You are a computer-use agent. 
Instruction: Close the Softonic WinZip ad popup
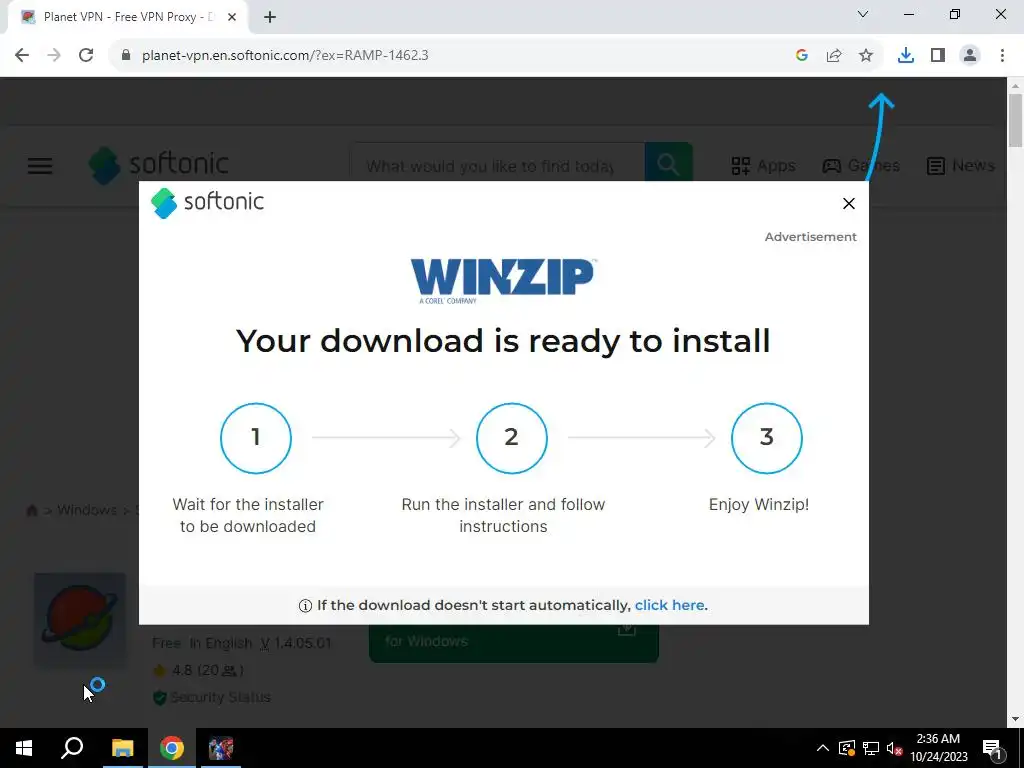[x=848, y=204]
